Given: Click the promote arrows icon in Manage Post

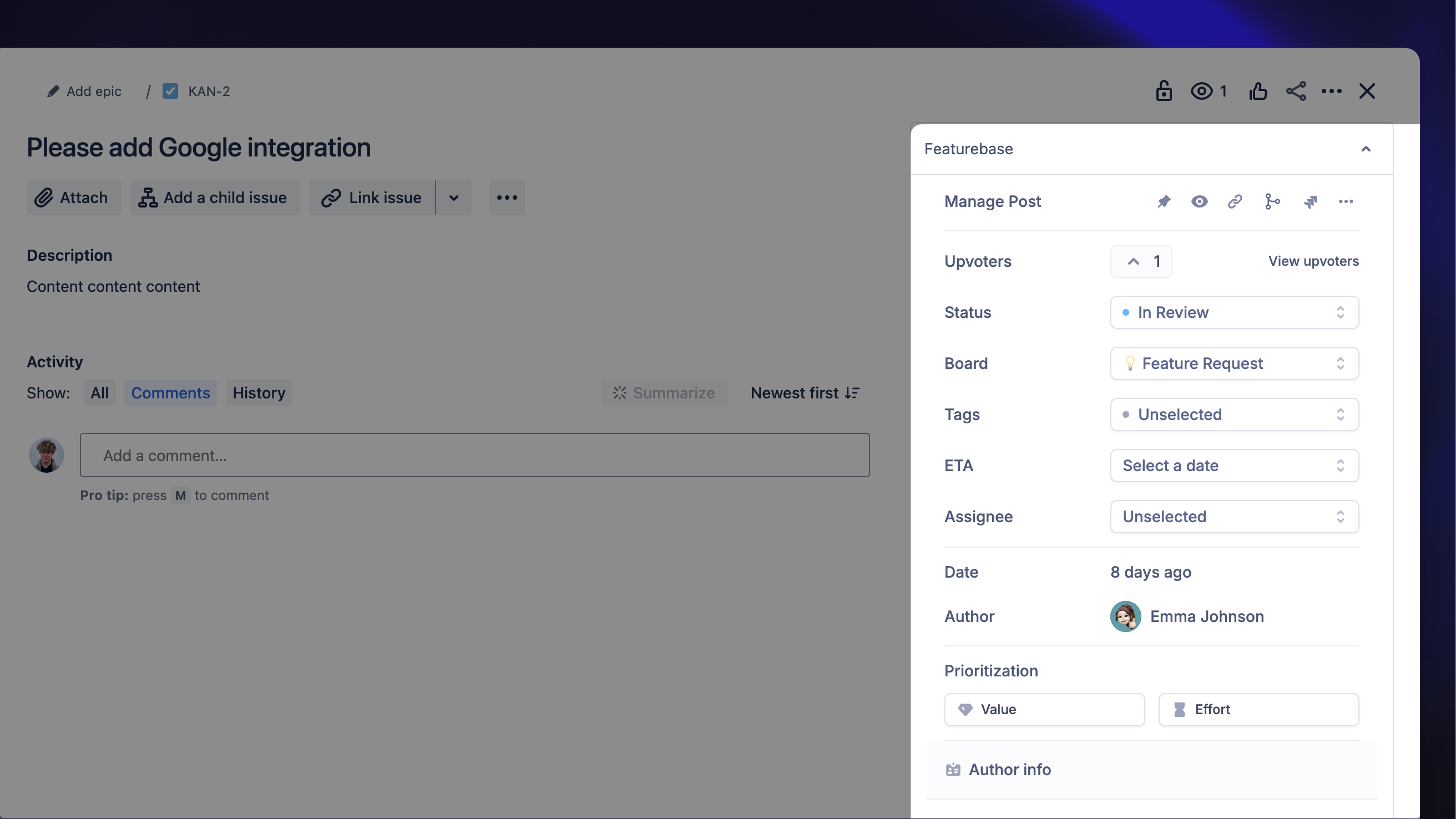Looking at the screenshot, I should (x=1311, y=201).
